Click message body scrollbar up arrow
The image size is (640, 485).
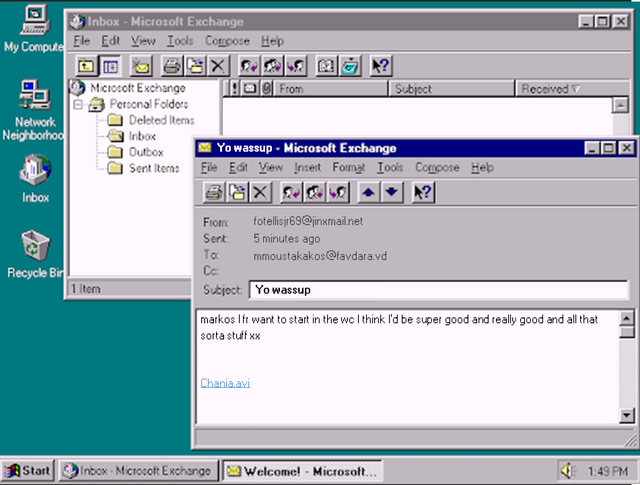coord(627,318)
